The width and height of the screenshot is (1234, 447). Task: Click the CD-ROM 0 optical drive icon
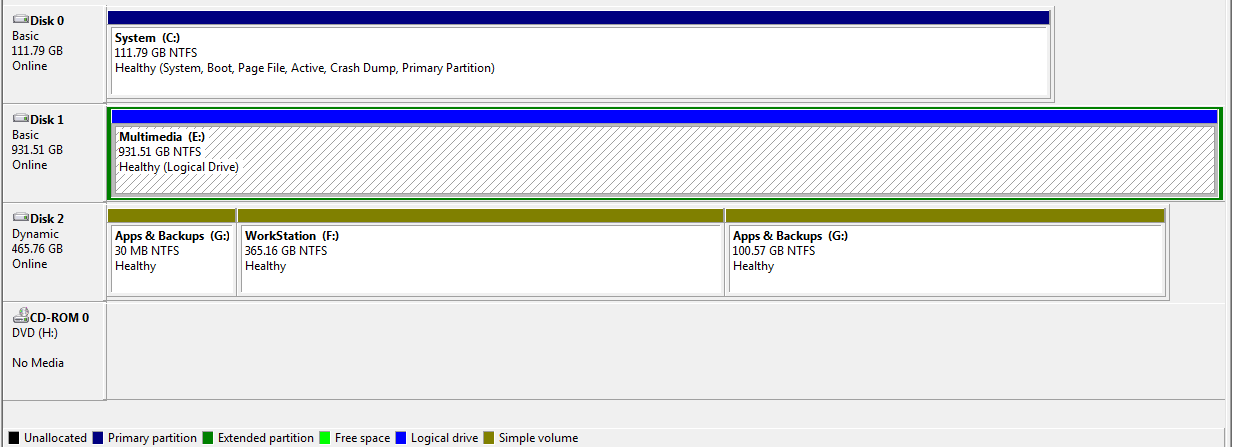click(x=20, y=317)
